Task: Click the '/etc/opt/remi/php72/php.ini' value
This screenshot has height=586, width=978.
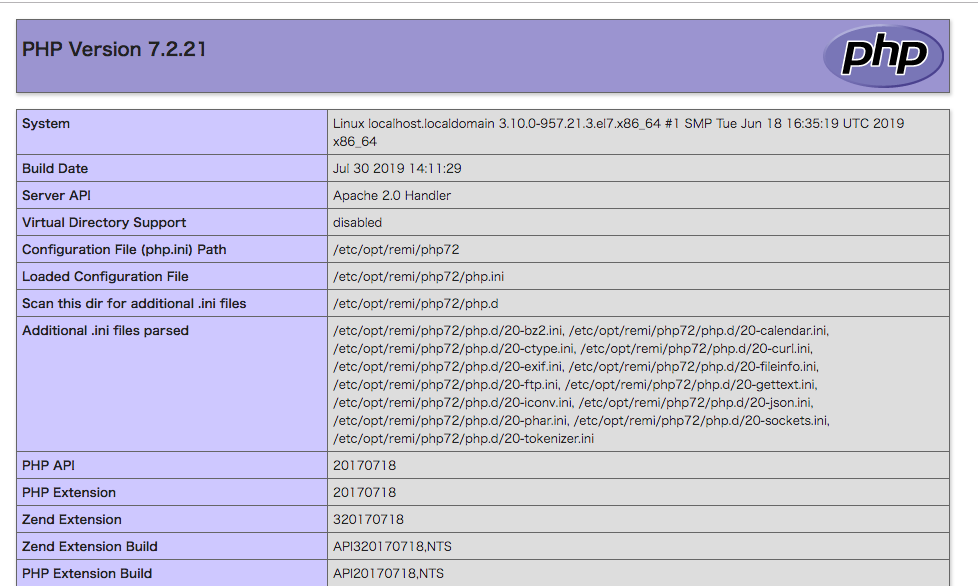Action: click(419, 276)
